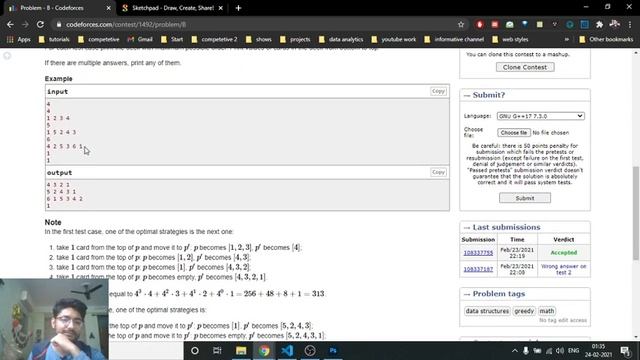Click the greedy problem tag
640x360 pixels.
coord(524,311)
